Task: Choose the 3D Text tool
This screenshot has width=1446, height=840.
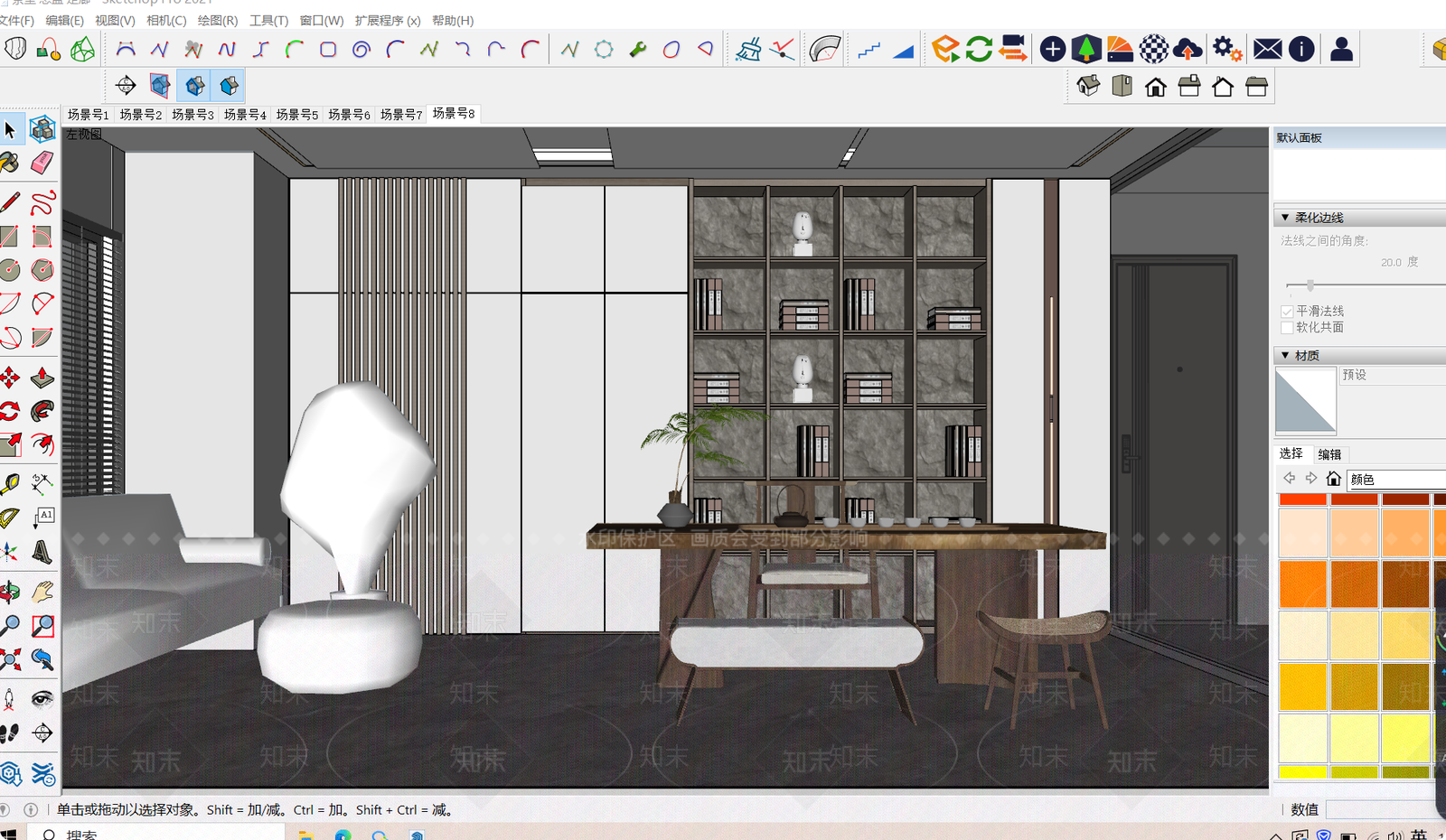Action: 42,551
